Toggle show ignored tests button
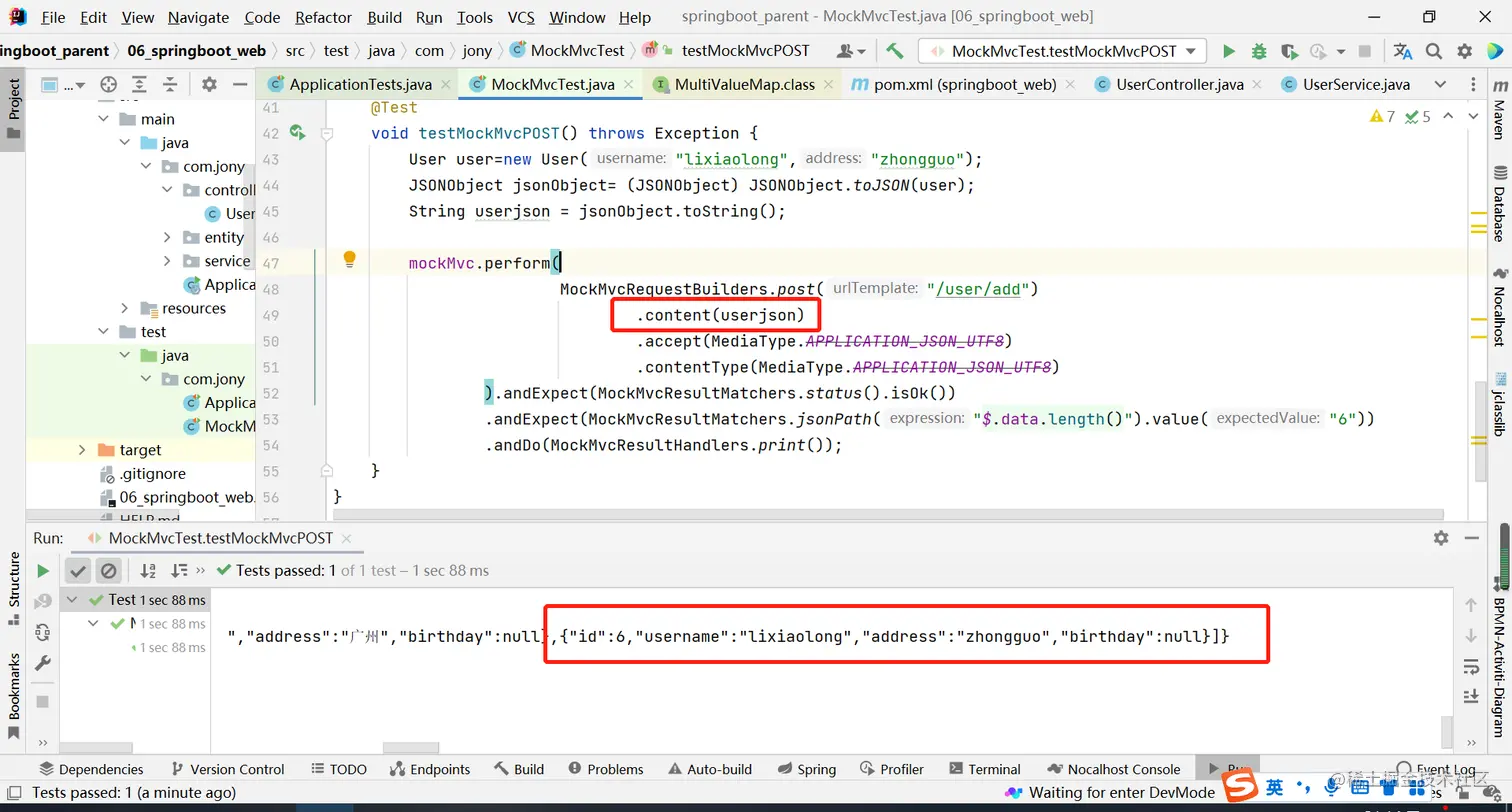Image resolution: width=1512 pixels, height=812 pixels. click(108, 571)
